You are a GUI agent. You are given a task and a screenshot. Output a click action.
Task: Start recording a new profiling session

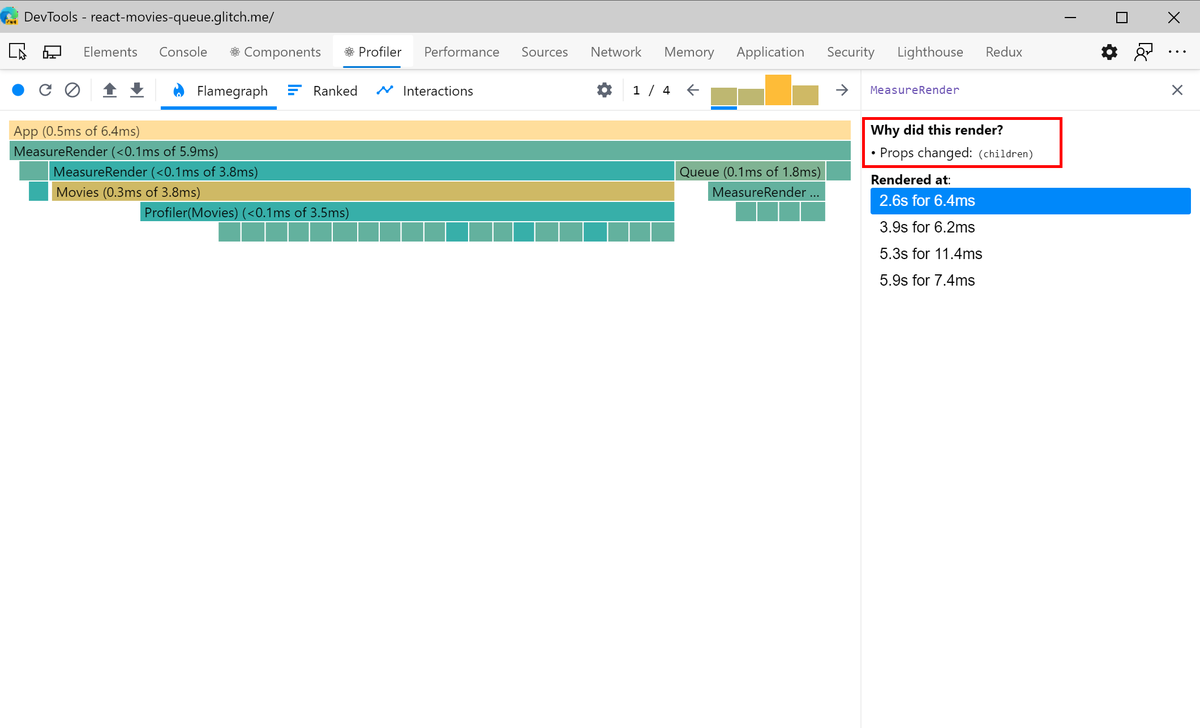coord(18,90)
